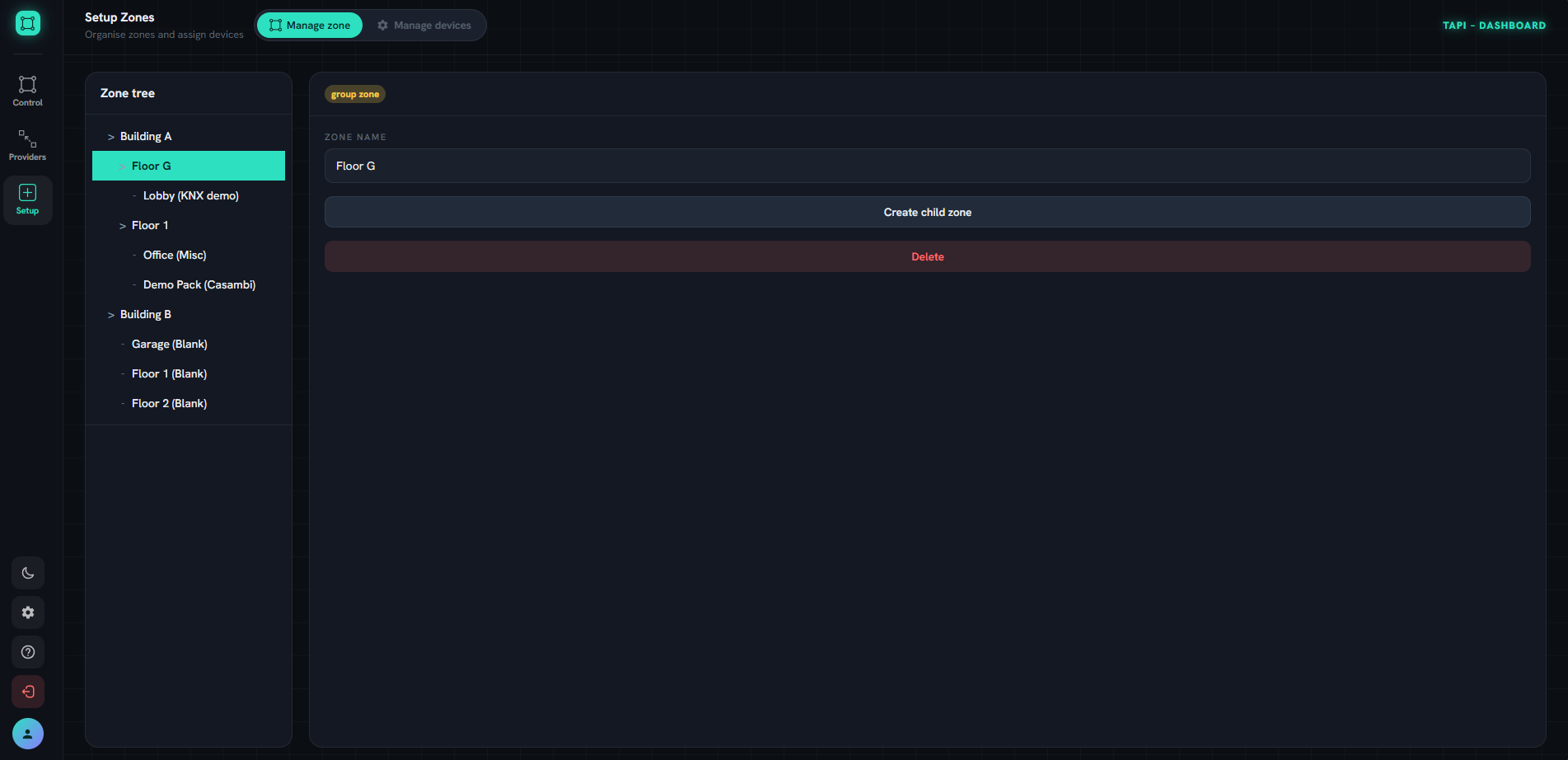Toggle dark mode with the moon icon
This screenshot has width=1568, height=760.
pos(28,573)
